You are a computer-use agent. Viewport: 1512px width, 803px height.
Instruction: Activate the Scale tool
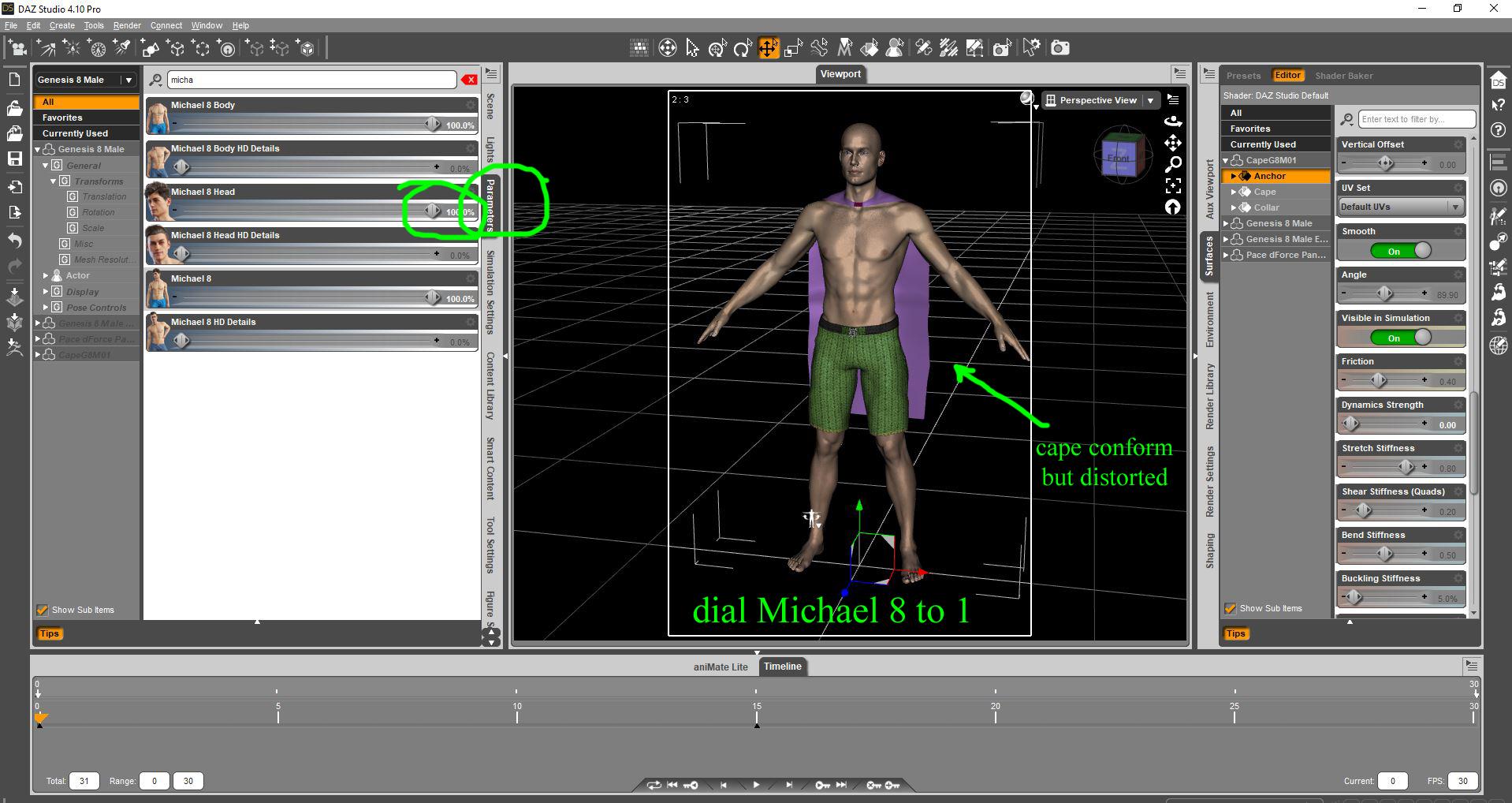793,48
